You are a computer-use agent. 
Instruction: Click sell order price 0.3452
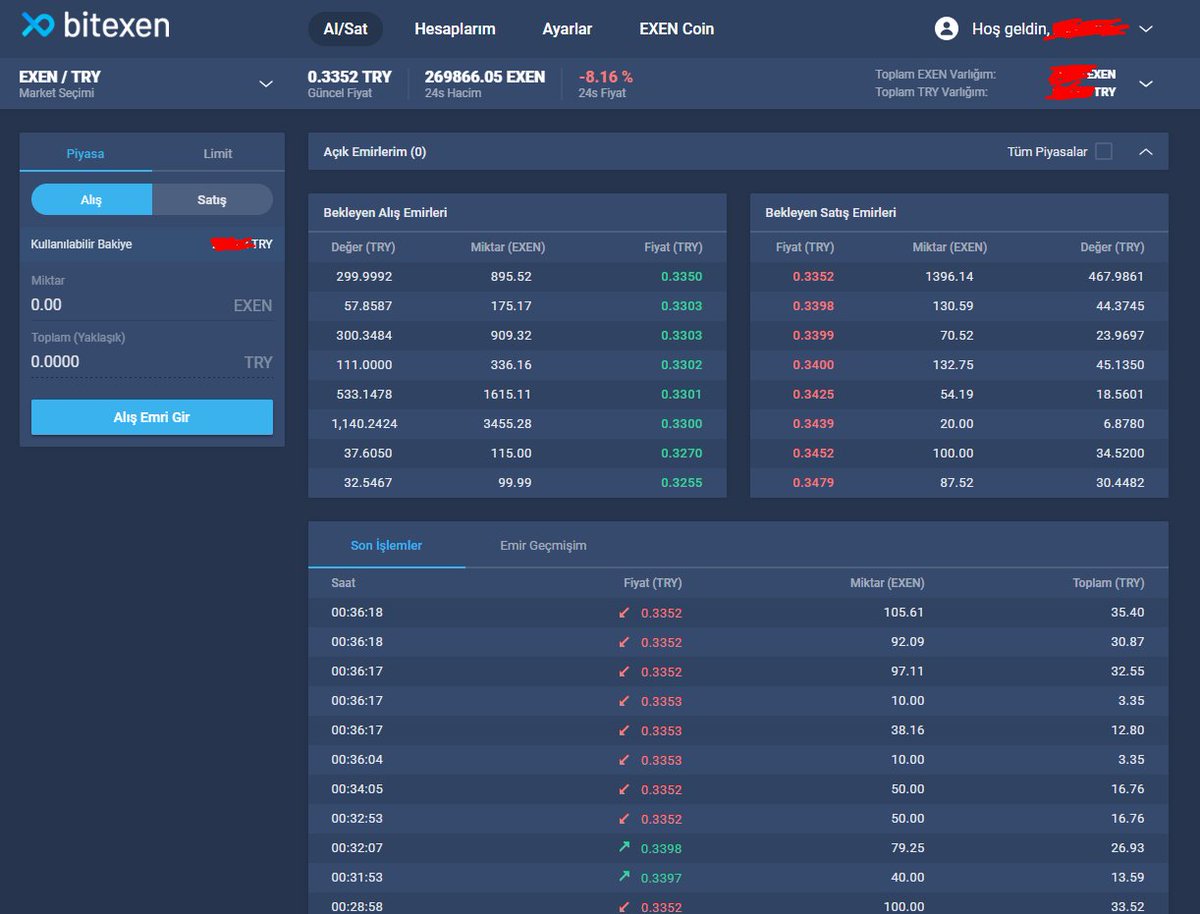813,453
